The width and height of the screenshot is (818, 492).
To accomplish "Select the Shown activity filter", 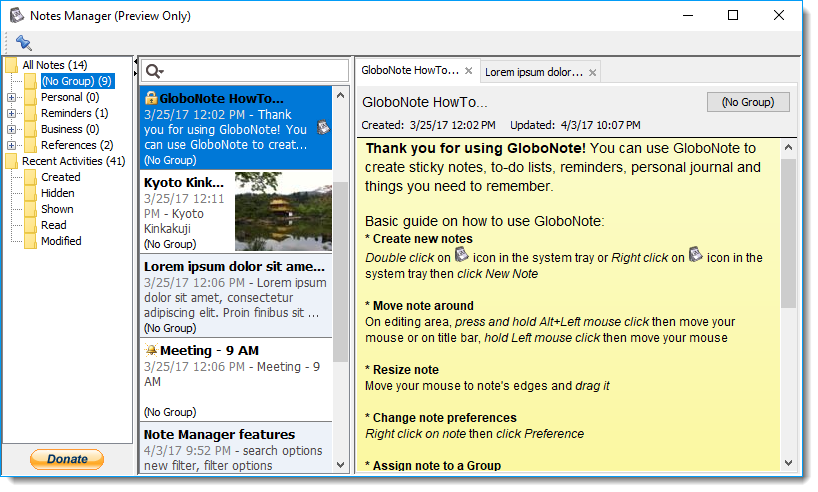I will pyautogui.click(x=57, y=209).
